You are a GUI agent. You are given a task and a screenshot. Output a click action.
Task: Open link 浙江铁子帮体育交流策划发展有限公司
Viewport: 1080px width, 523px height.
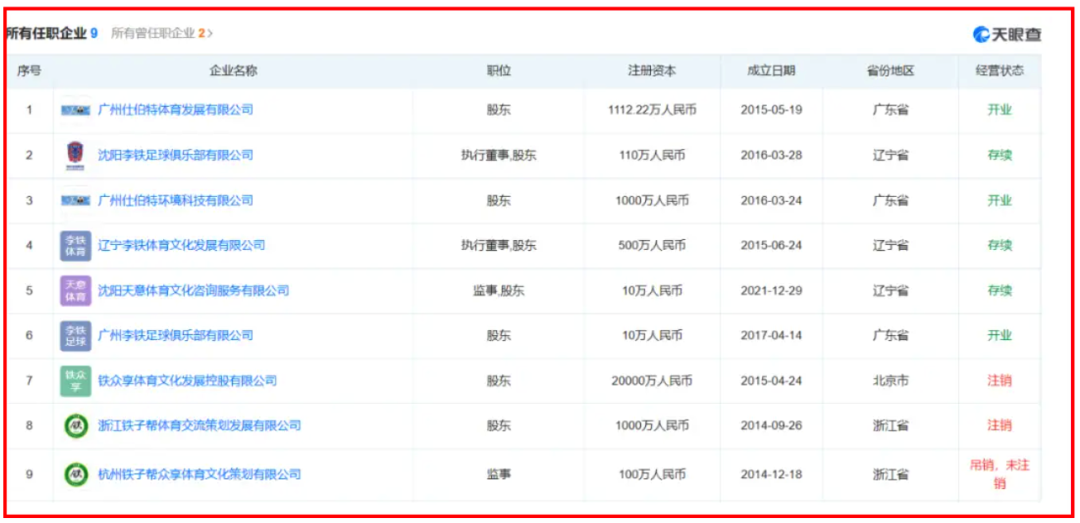coord(199,426)
